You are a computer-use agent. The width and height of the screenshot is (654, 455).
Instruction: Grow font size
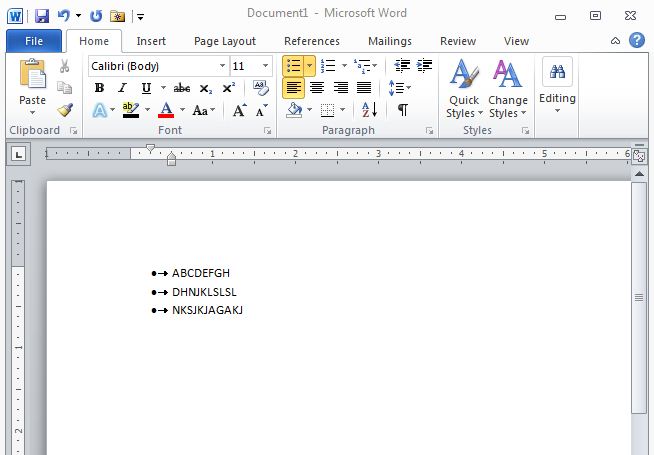(239, 111)
